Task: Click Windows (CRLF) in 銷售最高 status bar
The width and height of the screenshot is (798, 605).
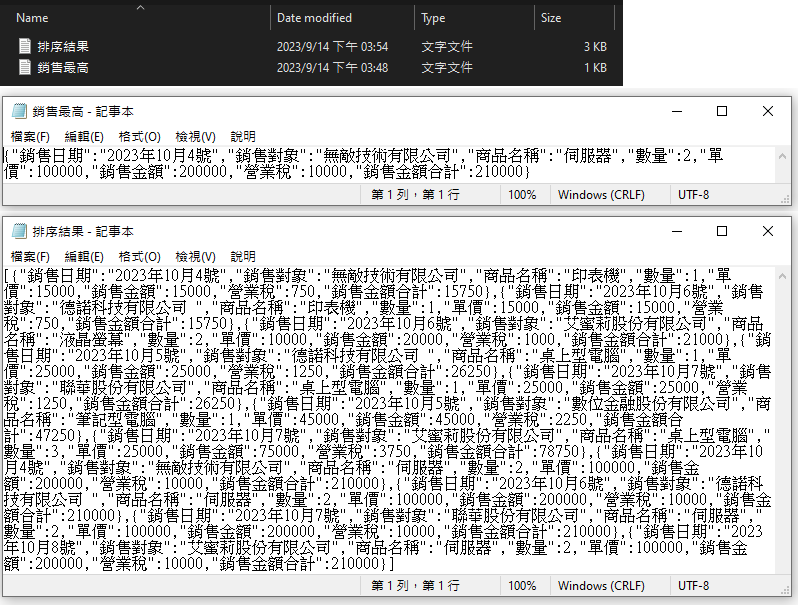Action: (601, 194)
